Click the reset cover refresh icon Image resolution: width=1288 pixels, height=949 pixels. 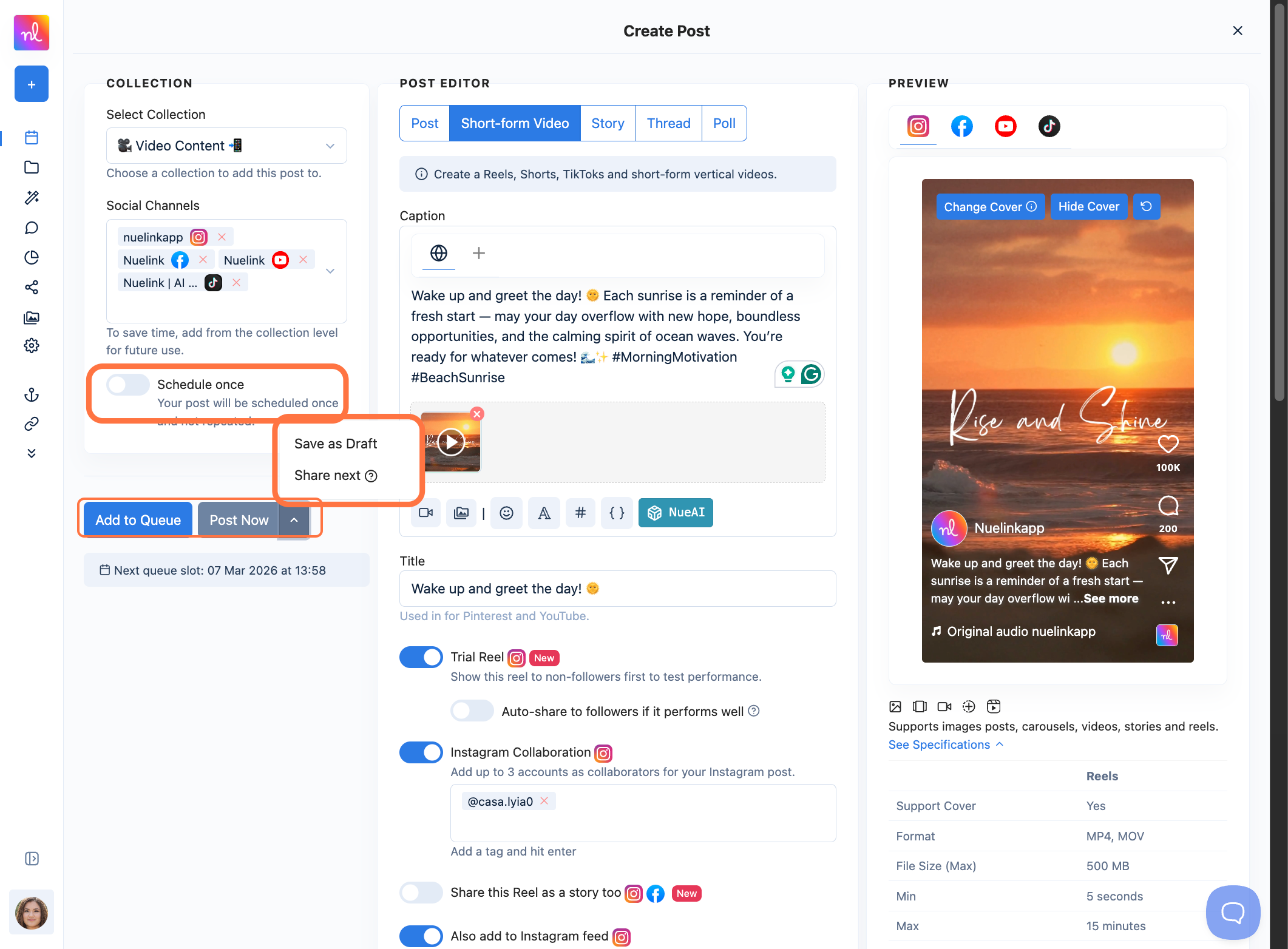pos(1146,206)
